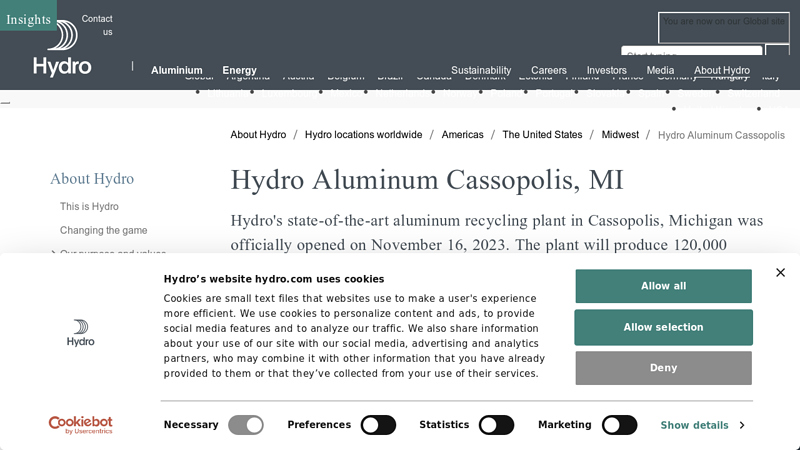The image size is (800, 450).
Task: Click the Allow all button
Action: point(663,286)
